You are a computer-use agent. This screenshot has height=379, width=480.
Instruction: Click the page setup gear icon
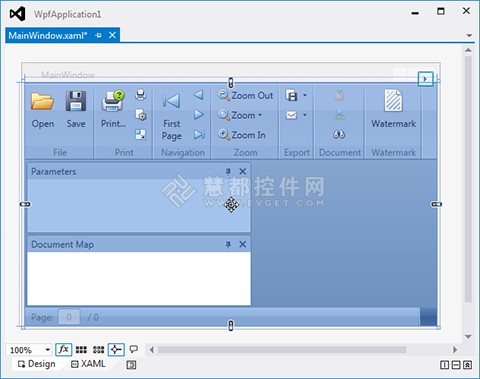141,115
